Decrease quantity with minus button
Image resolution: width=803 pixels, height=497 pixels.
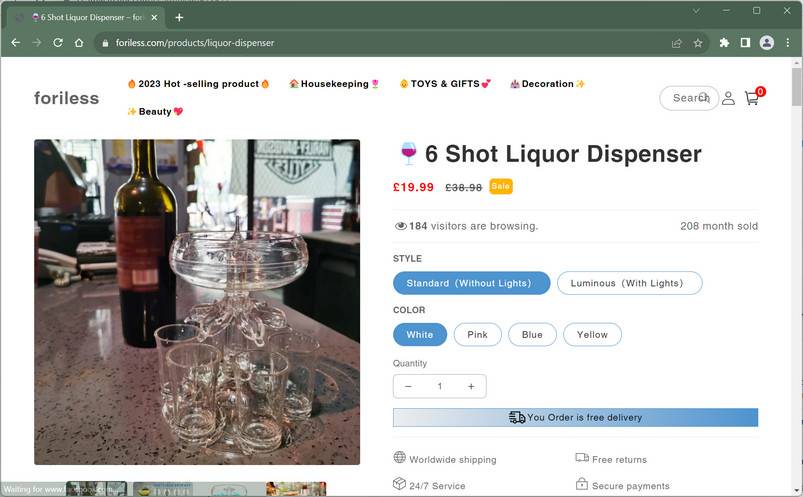point(408,386)
